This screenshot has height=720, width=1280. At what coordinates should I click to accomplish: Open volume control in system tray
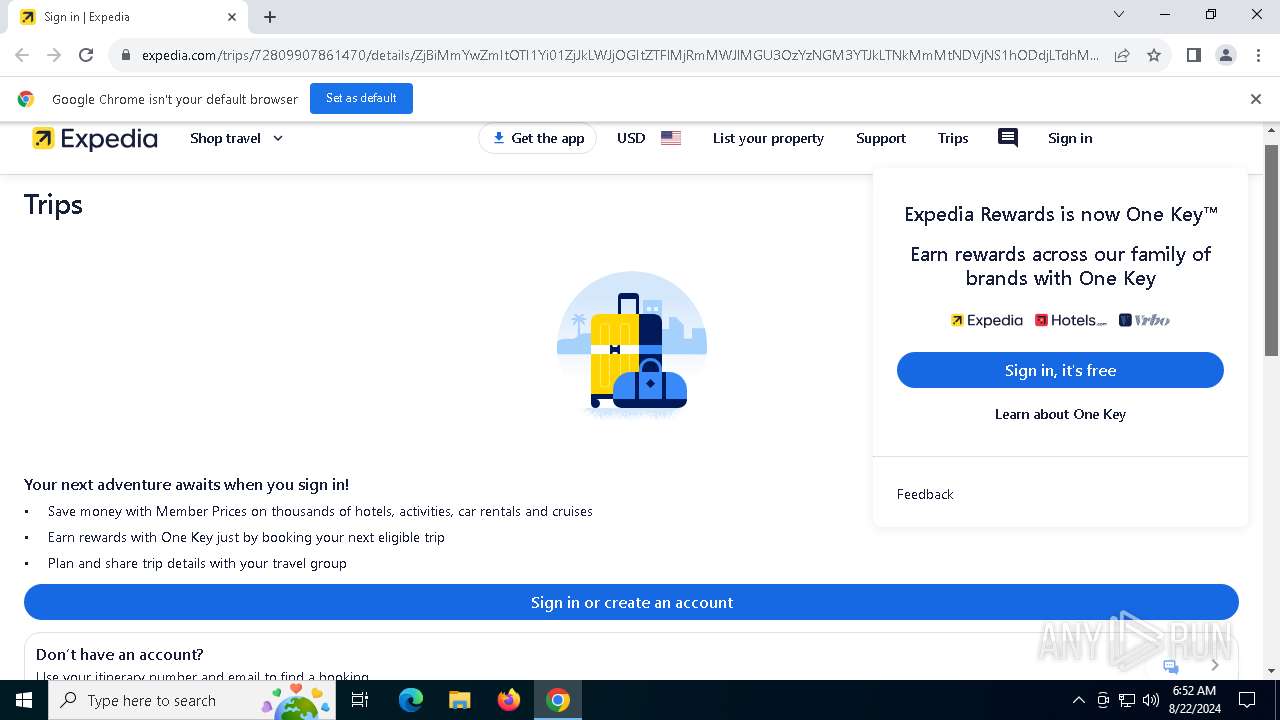[x=1151, y=700]
